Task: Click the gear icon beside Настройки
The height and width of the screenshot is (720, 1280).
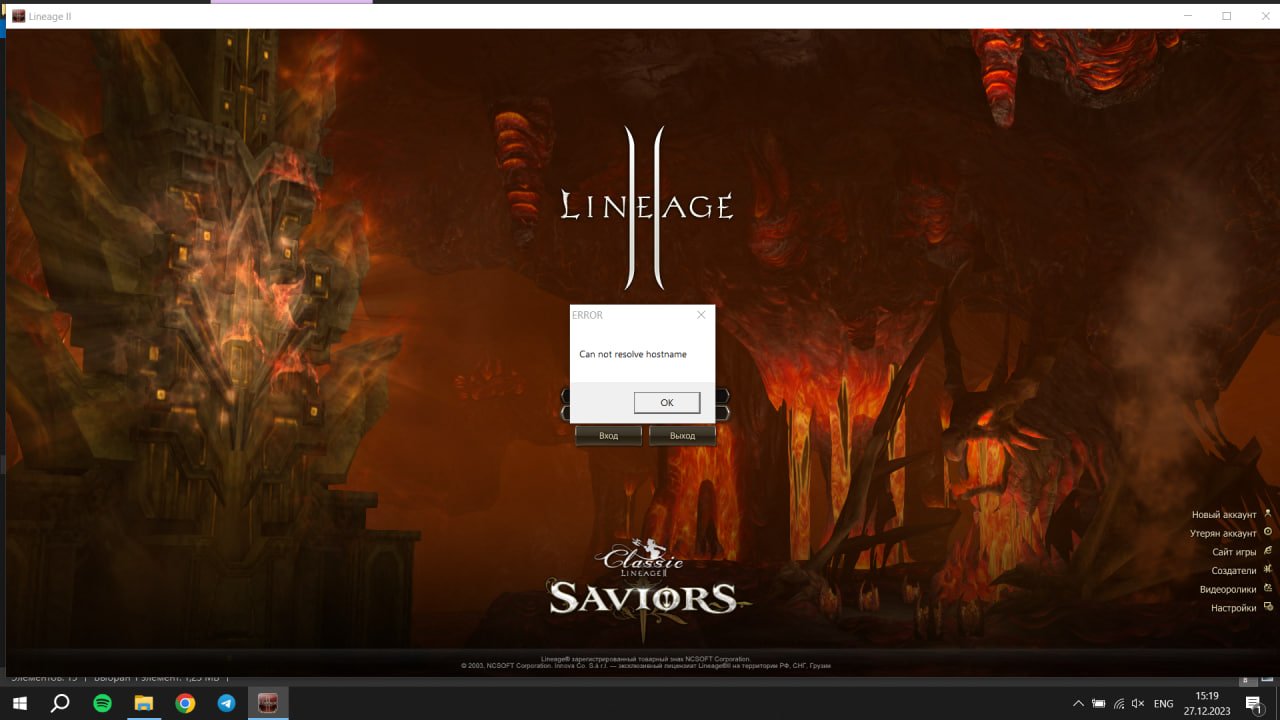Action: tap(1268, 606)
